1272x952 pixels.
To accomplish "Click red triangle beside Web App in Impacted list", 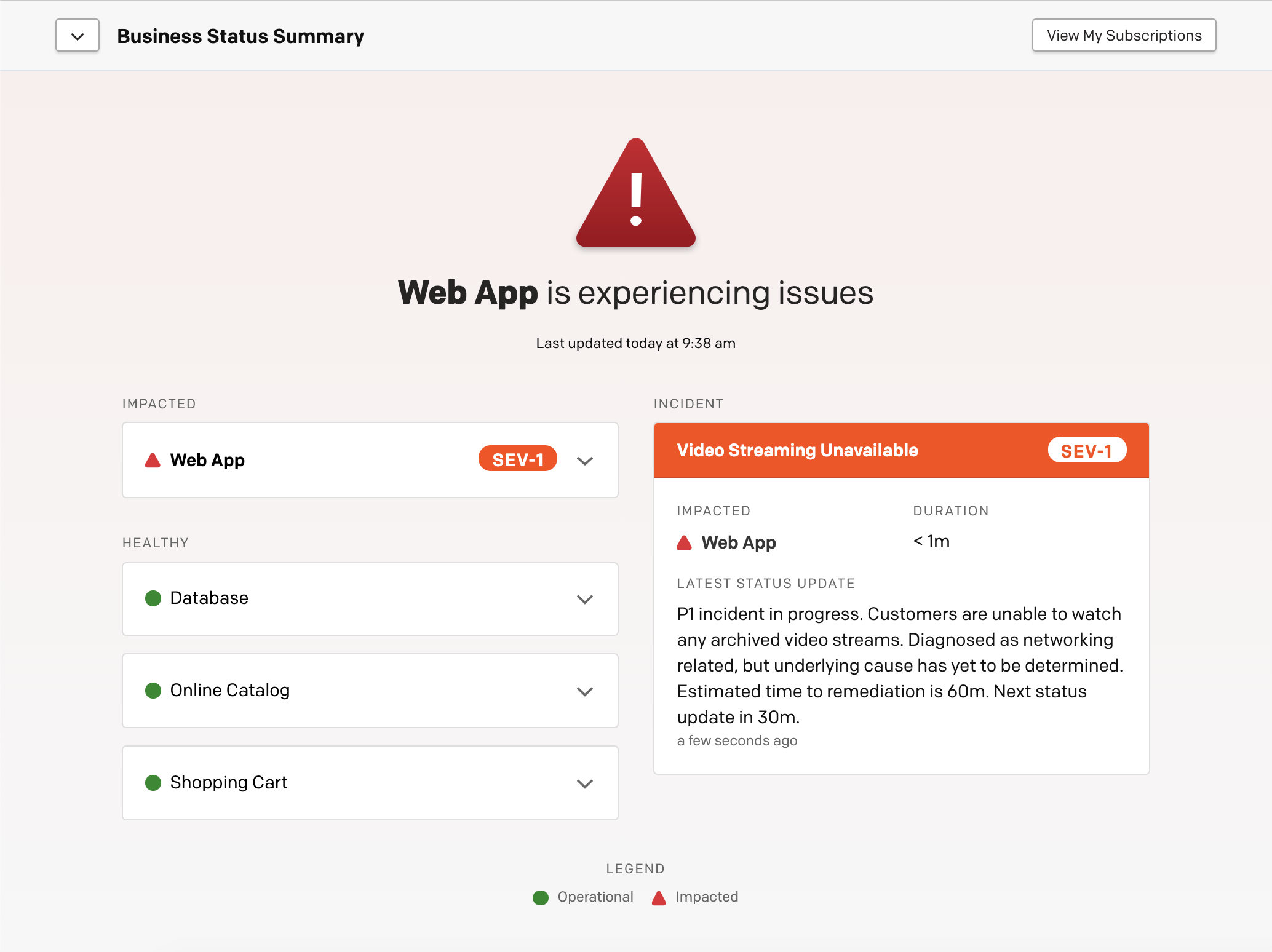I will tap(153, 461).
